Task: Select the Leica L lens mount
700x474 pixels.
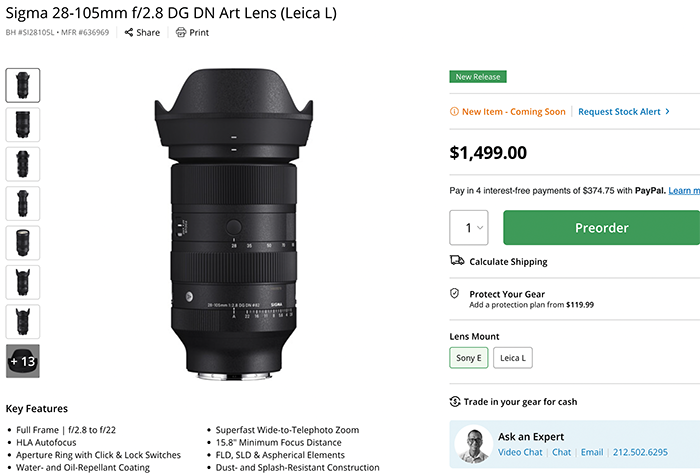Action: [x=514, y=357]
